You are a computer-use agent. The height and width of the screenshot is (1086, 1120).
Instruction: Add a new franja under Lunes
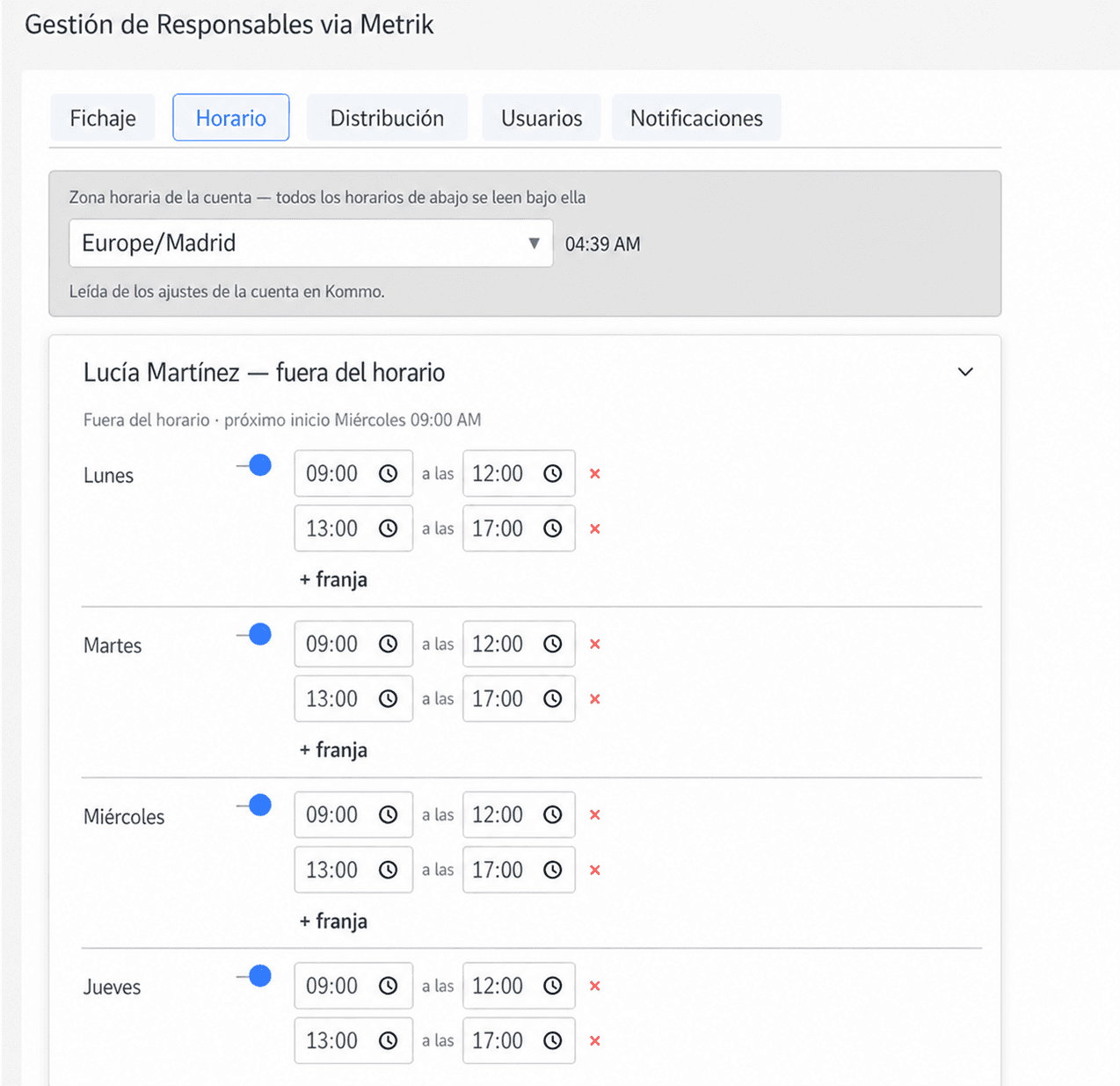click(333, 579)
